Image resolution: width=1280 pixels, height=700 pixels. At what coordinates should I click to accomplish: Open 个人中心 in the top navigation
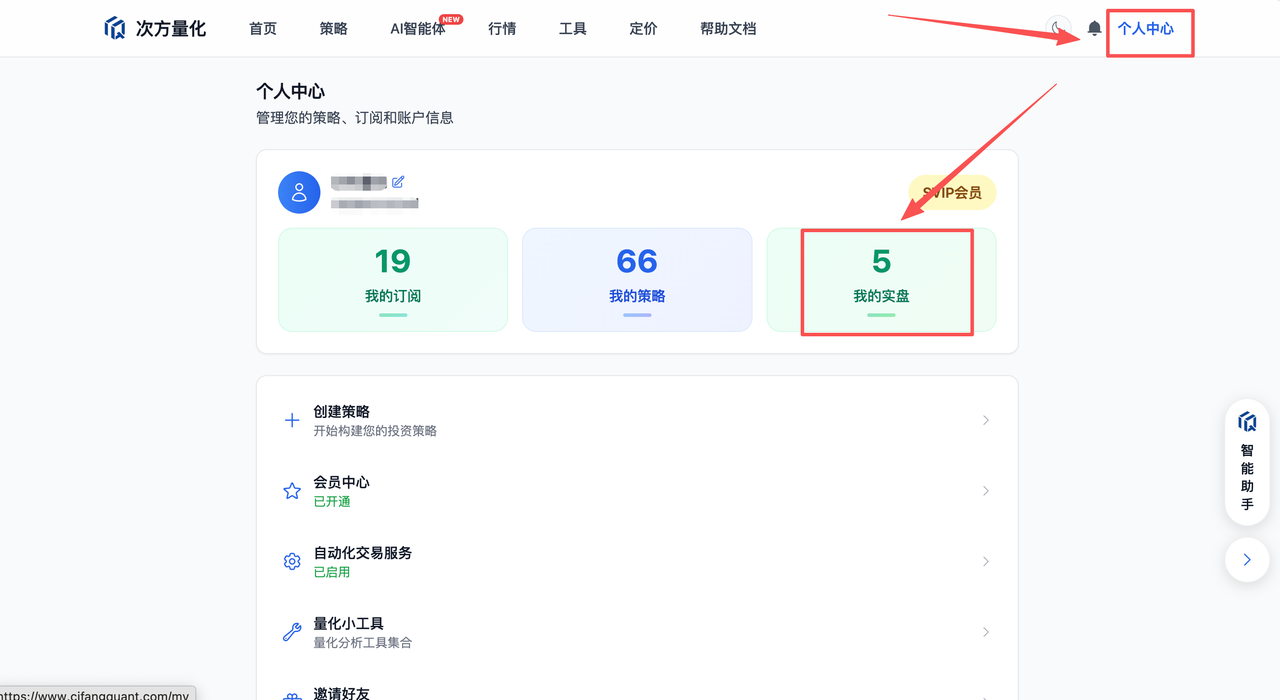tap(1146, 29)
